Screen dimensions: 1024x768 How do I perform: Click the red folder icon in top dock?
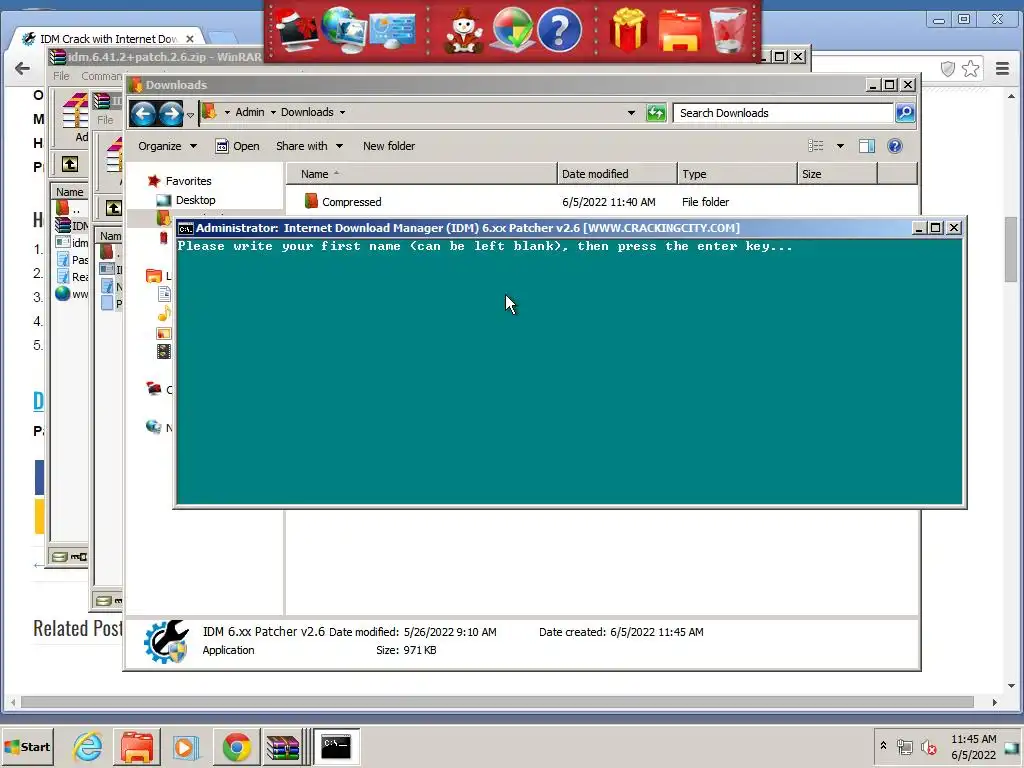(679, 31)
